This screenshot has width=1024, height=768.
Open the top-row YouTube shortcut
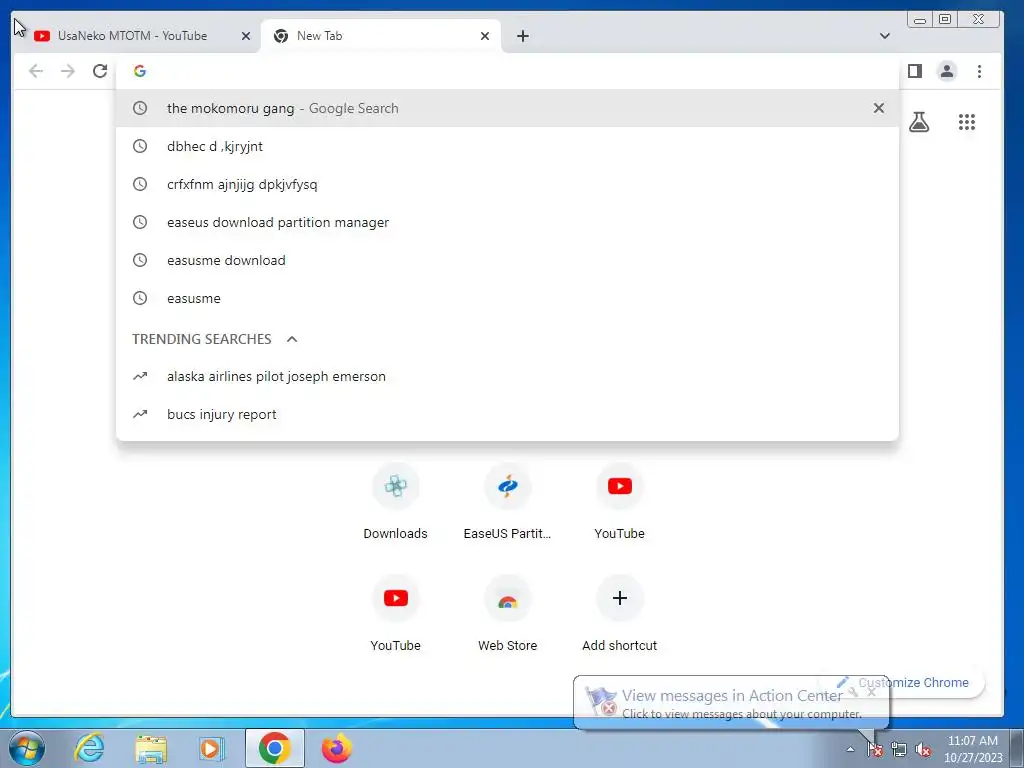pos(620,502)
